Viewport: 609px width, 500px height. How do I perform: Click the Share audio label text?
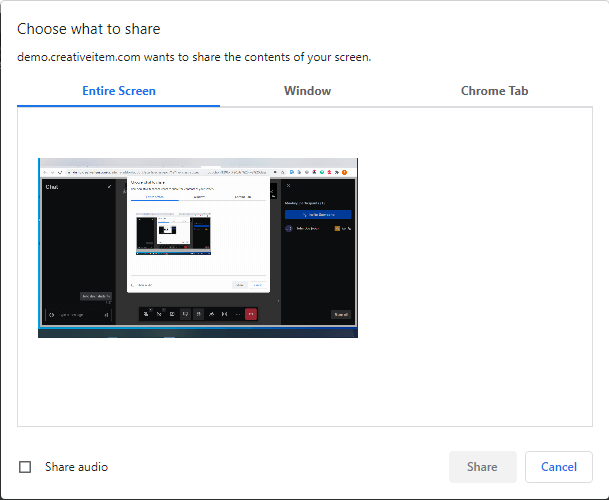coord(76,467)
